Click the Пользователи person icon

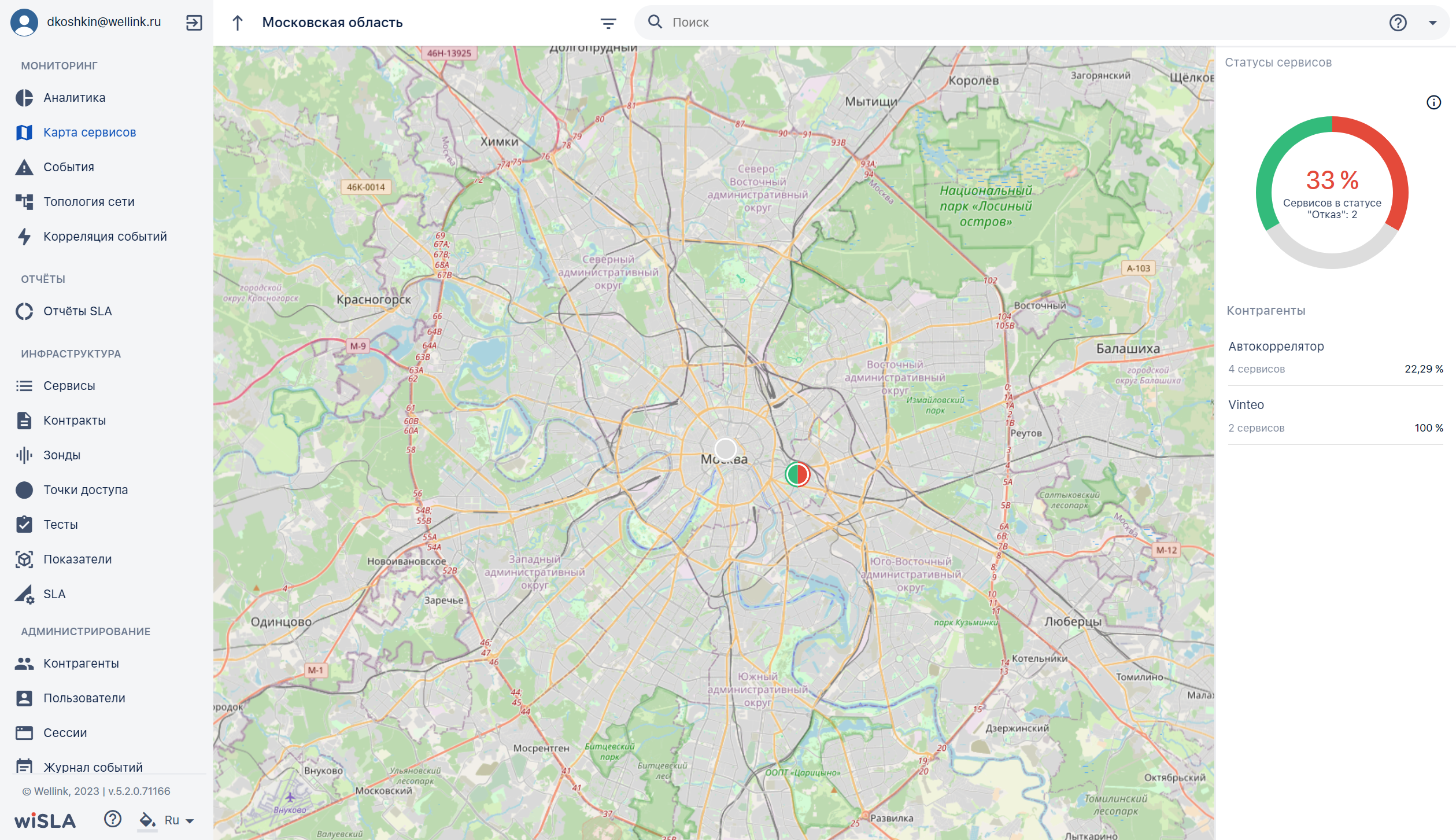pyautogui.click(x=24, y=698)
